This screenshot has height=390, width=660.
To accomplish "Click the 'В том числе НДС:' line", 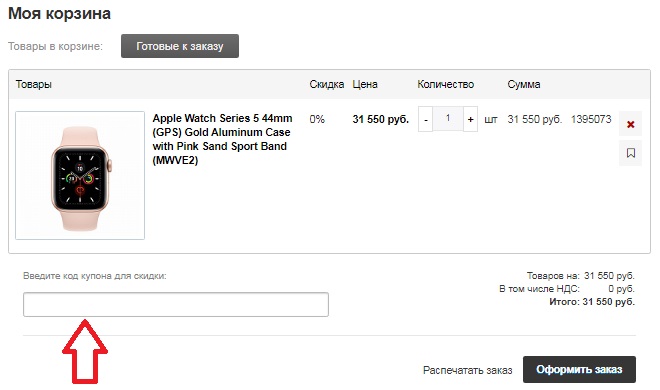I will [x=567, y=289].
